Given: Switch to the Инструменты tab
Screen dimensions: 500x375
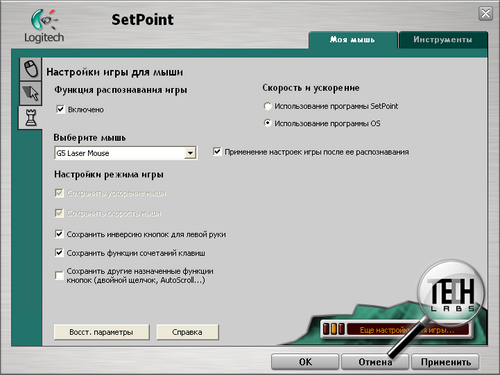Looking at the screenshot, I should pyautogui.click(x=443, y=40).
